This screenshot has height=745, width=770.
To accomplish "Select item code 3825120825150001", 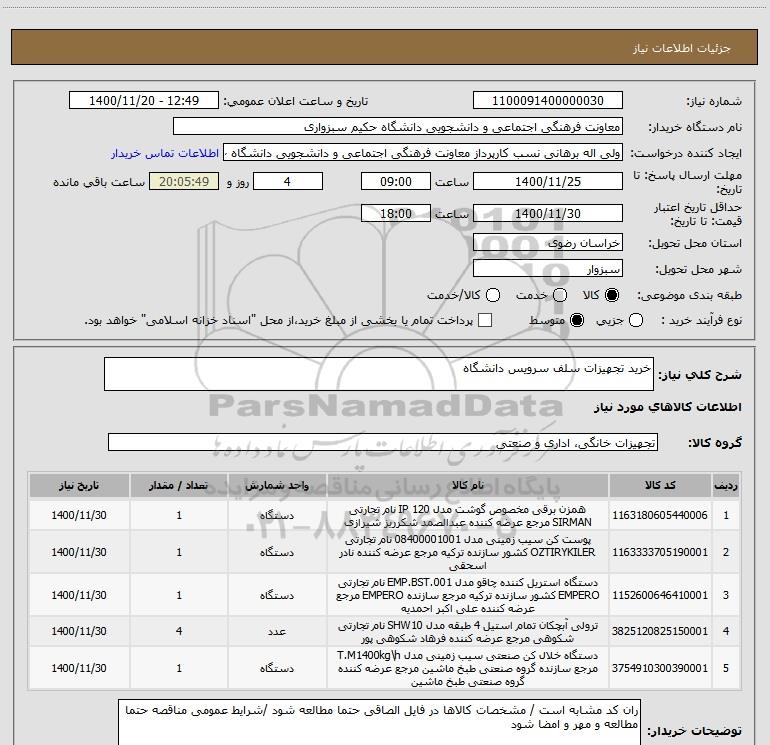I will 660,631.
